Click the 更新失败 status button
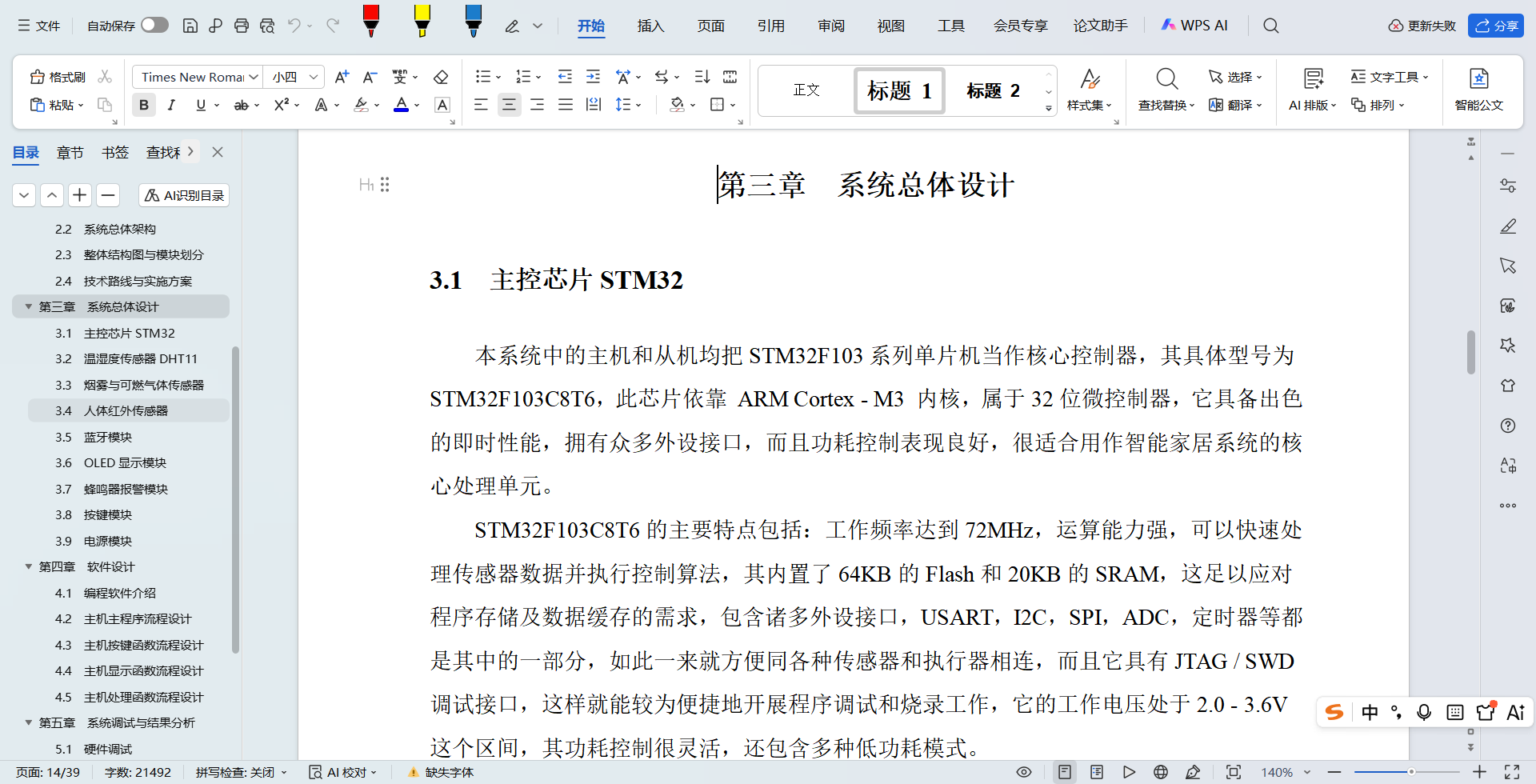This screenshot has height=784, width=1536. click(1422, 26)
